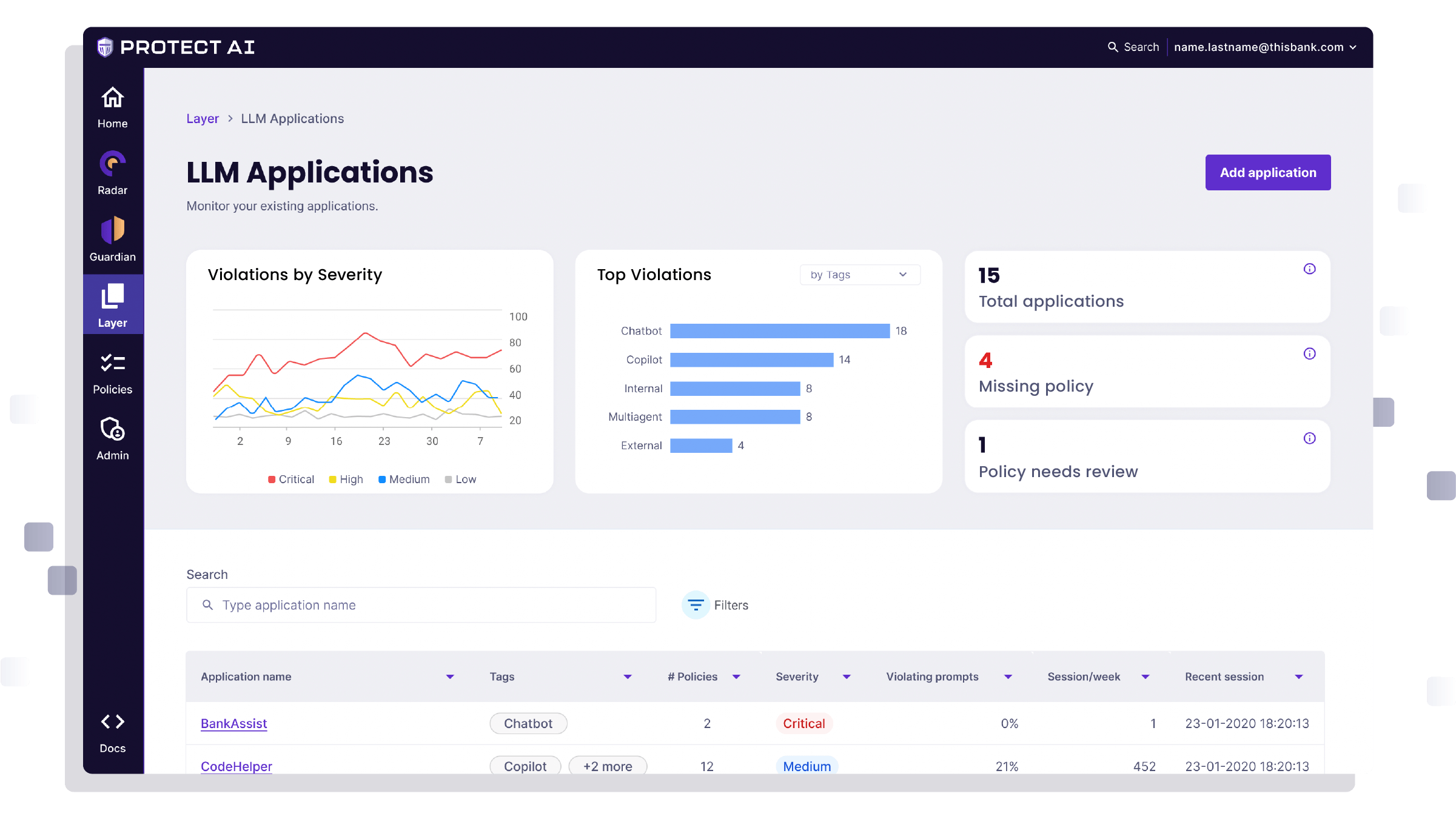Click info icon on Missing policy card

click(1309, 354)
